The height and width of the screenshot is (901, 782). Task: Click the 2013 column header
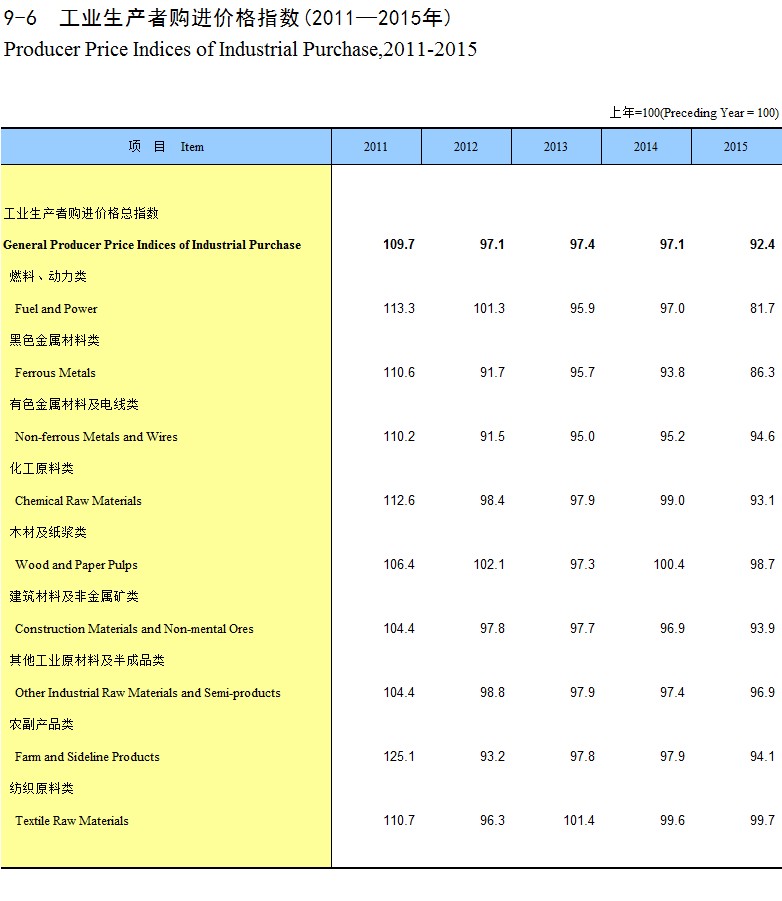(x=556, y=147)
